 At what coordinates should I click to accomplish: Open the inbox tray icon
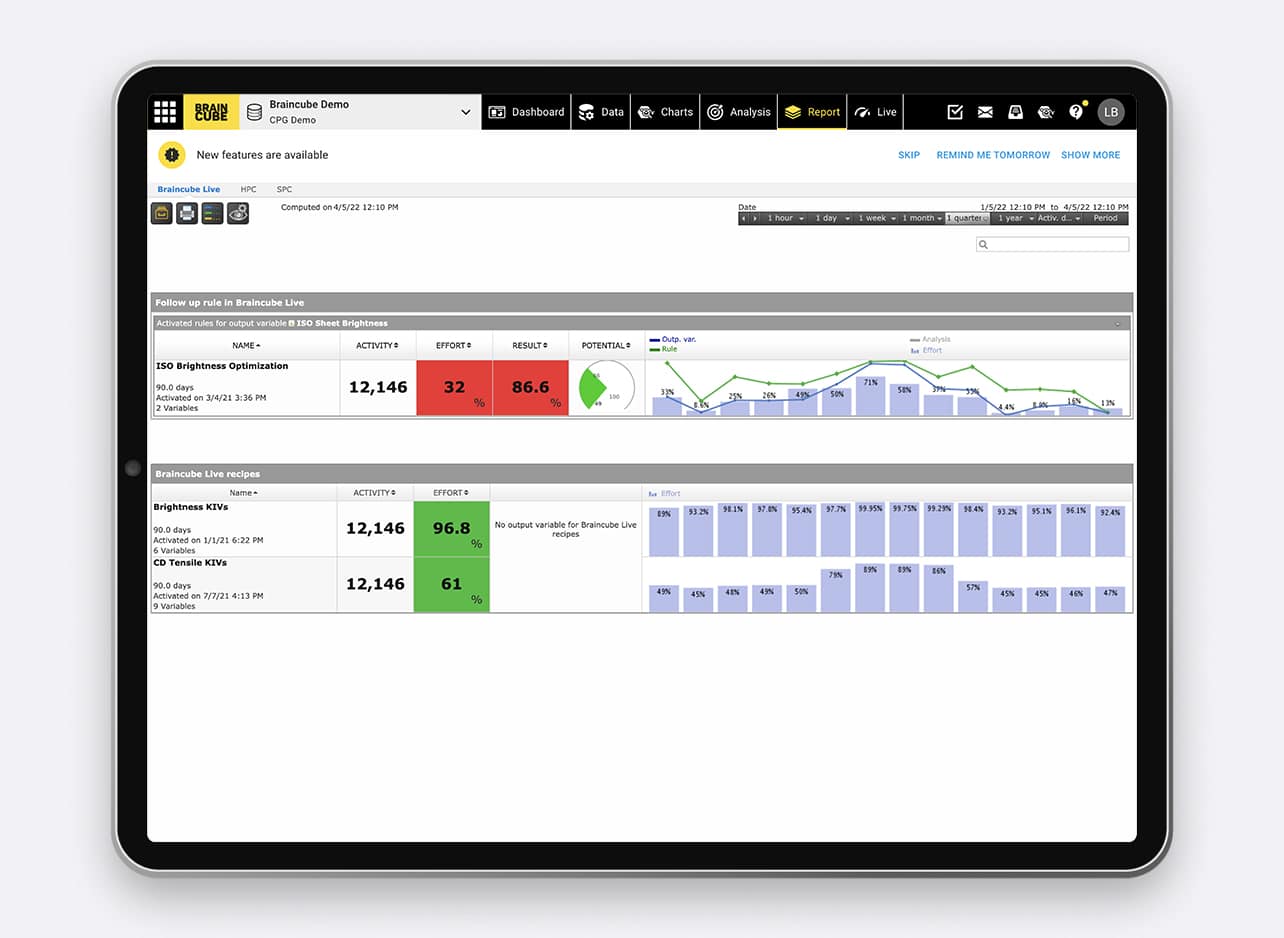point(1015,112)
